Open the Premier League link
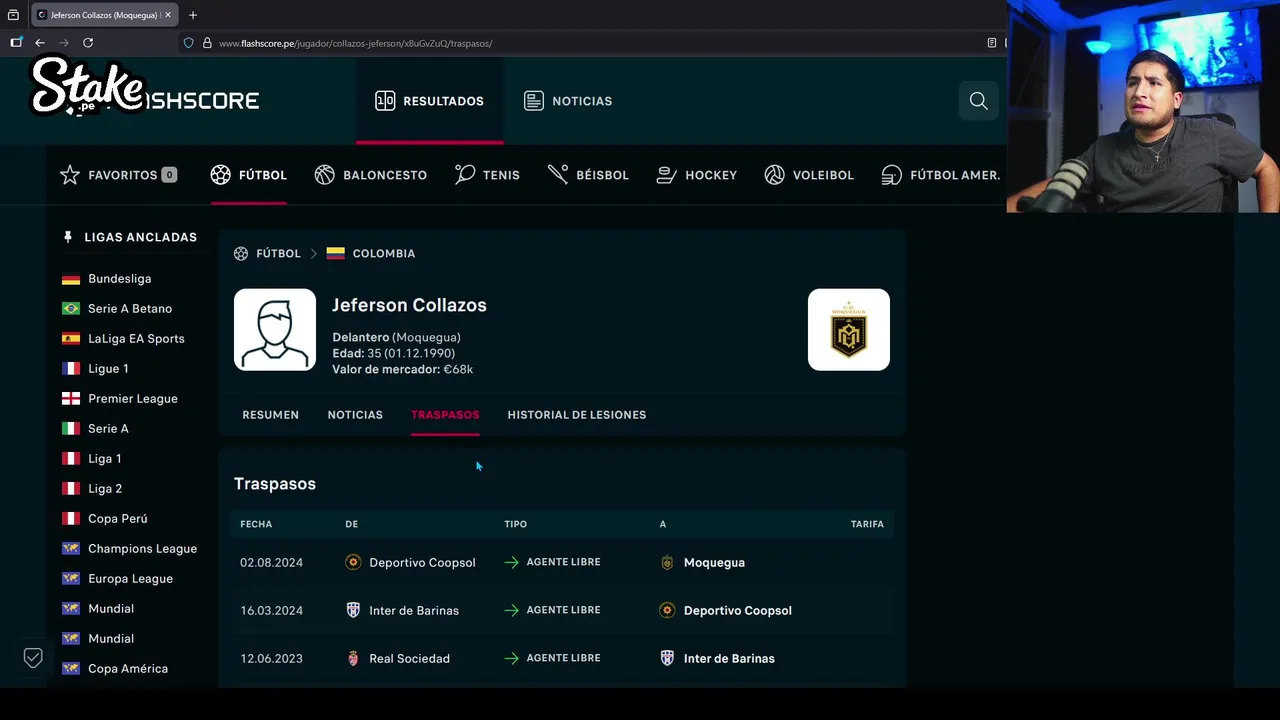The height and width of the screenshot is (720, 1280). [133, 399]
